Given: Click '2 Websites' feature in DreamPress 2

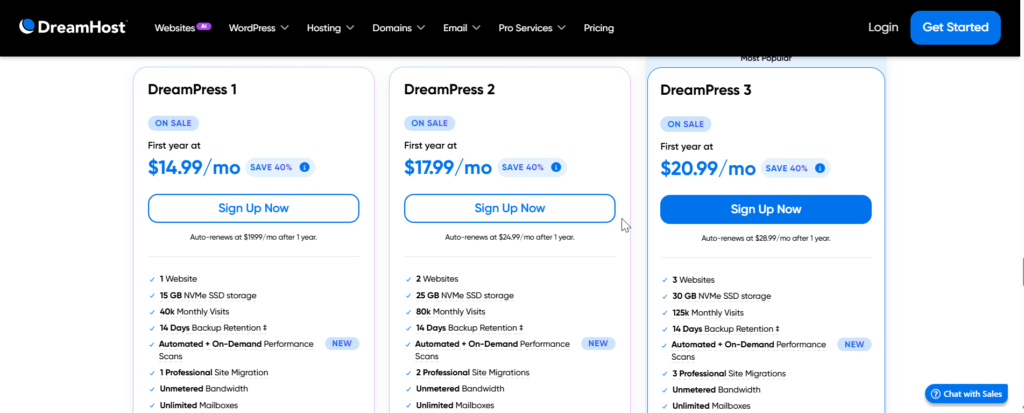Looking at the screenshot, I should coord(436,278).
